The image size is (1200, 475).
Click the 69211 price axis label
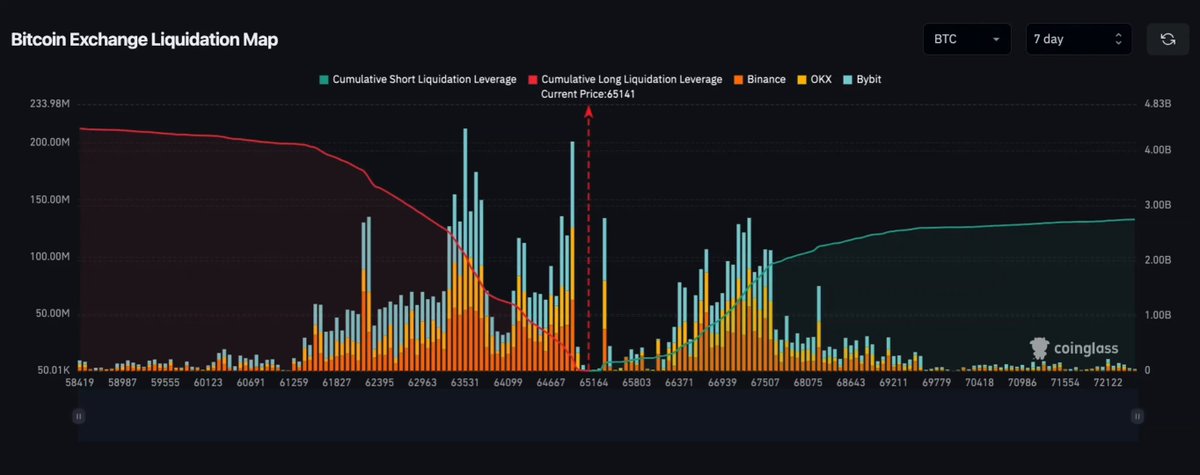point(894,383)
